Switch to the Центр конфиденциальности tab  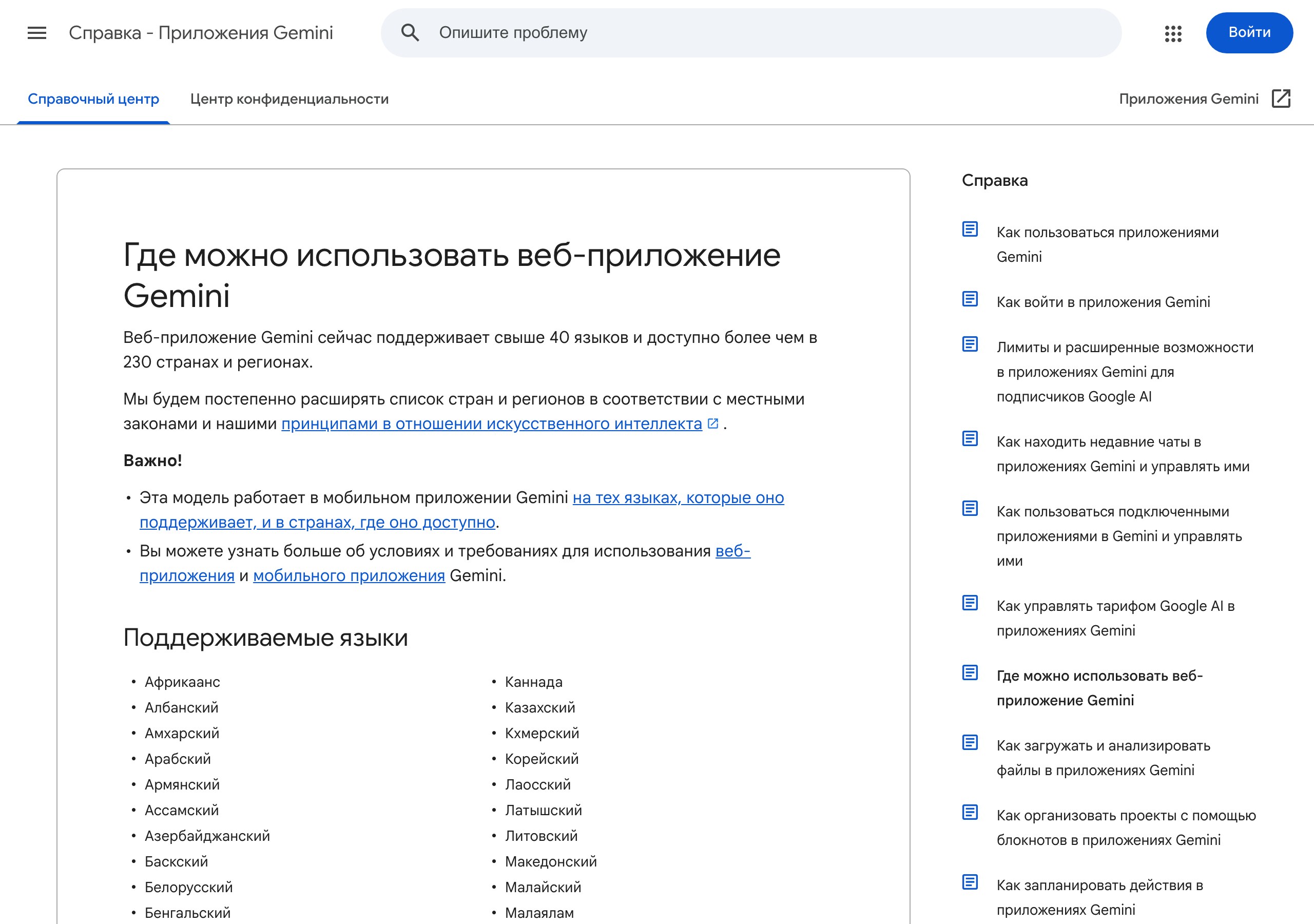point(289,99)
